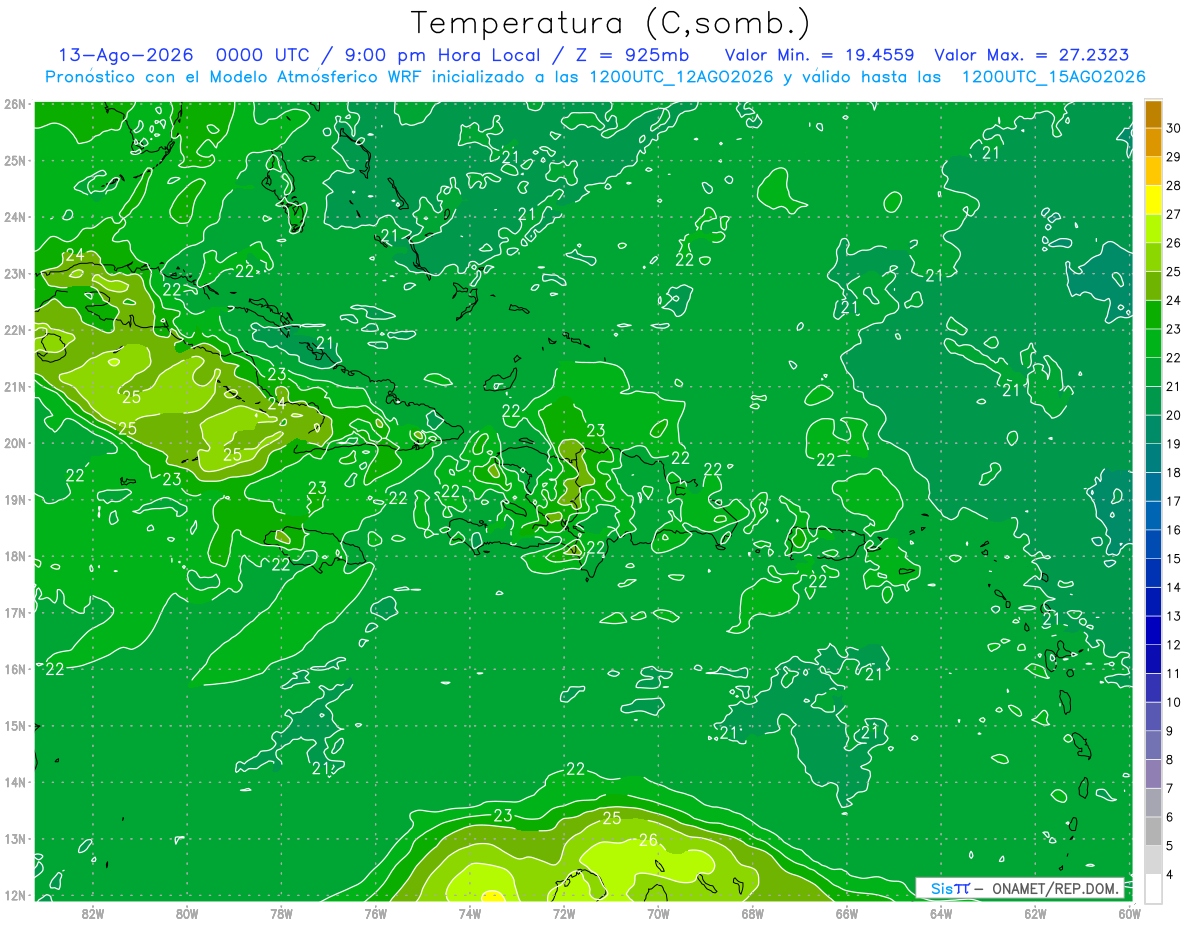Click the green legend swatch between 22 and 23
Image resolution: width=1200 pixels, height=927 pixels.
point(1153,344)
